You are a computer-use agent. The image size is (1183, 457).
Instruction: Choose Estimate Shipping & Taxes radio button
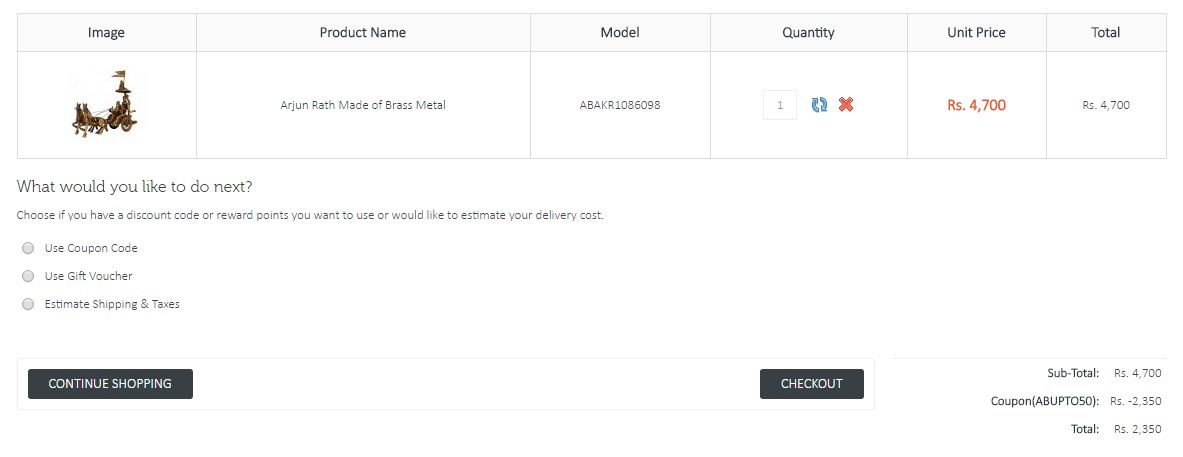(28, 304)
